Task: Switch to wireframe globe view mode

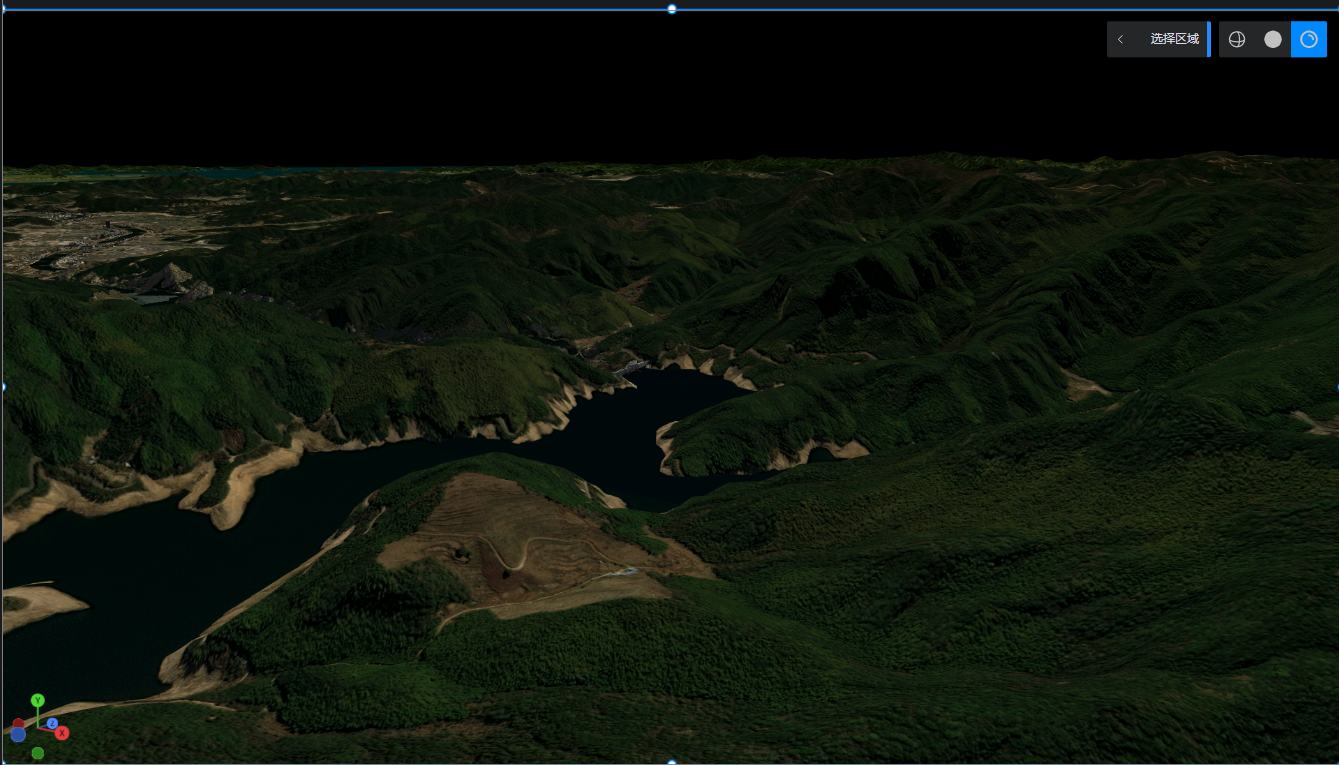Action: point(1237,39)
